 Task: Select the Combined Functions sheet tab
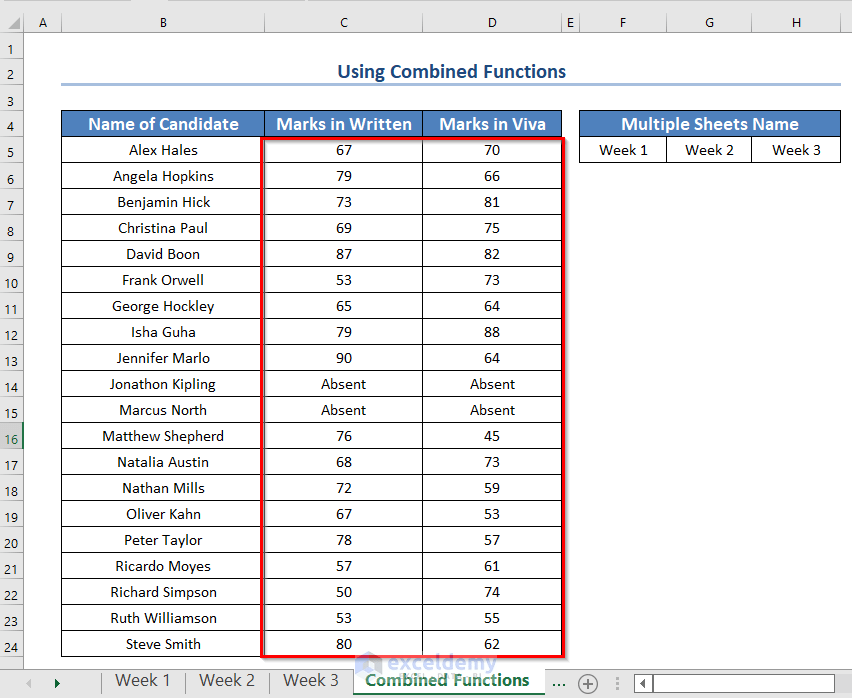click(x=446, y=680)
